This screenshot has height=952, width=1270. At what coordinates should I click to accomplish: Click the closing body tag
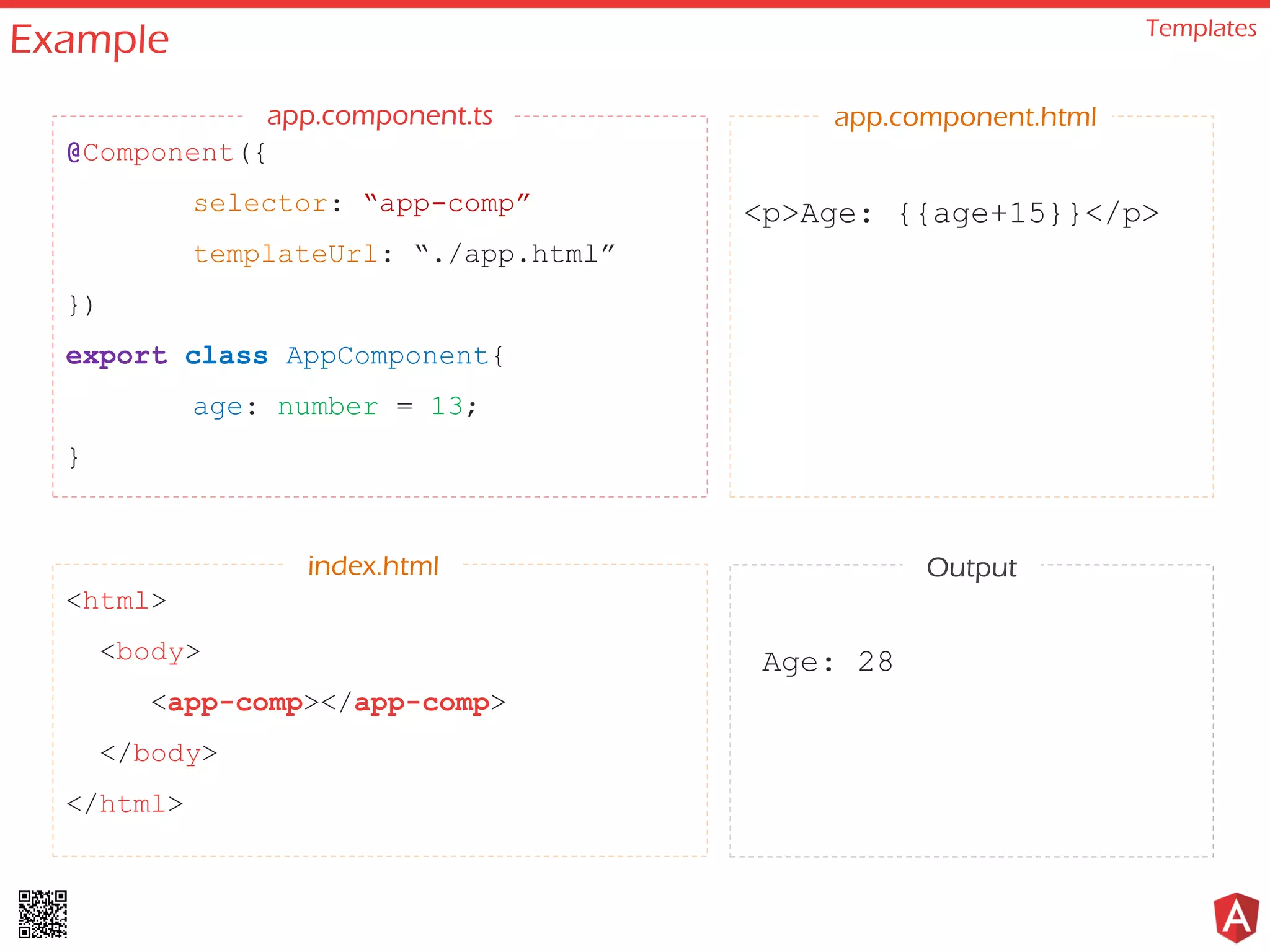(x=159, y=754)
